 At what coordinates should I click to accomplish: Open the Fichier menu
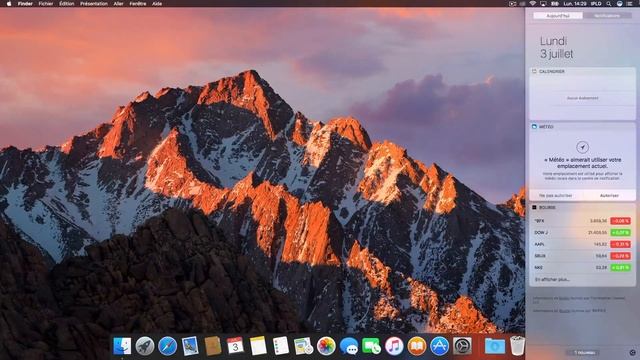pyautogui.click(x=46, y=4)
